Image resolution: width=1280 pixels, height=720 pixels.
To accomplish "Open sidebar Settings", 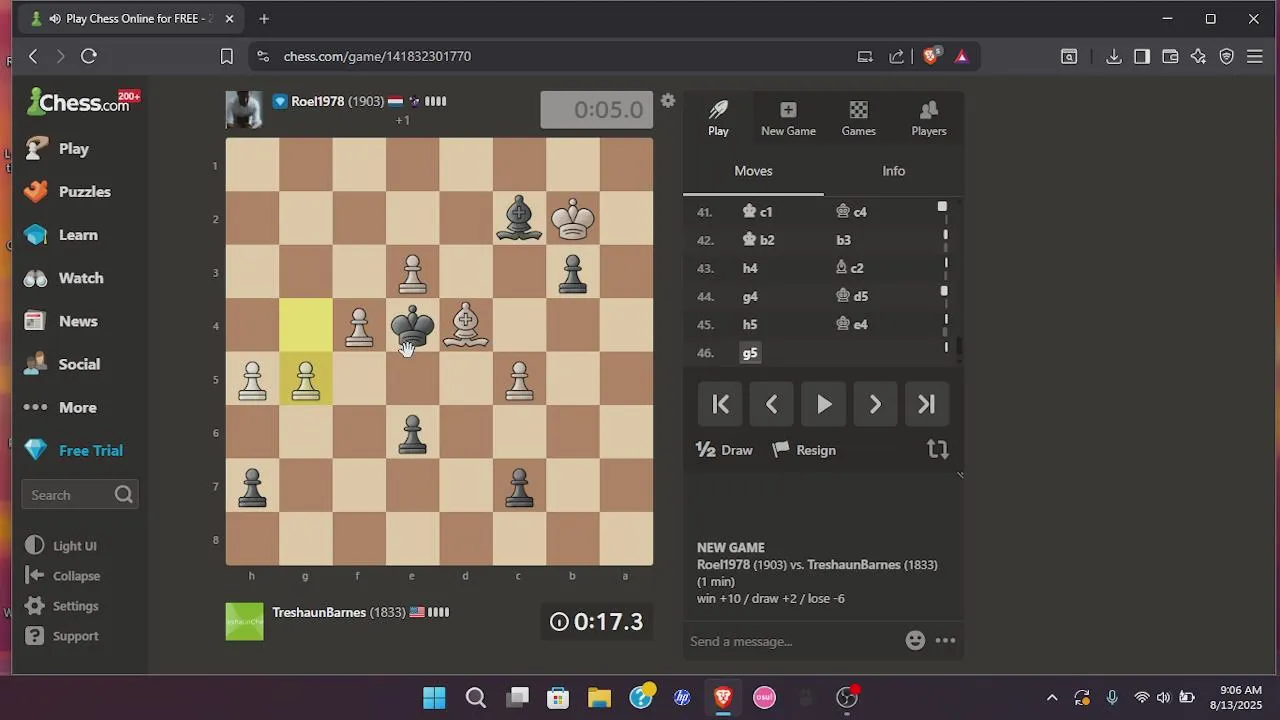I will point(62,606).
